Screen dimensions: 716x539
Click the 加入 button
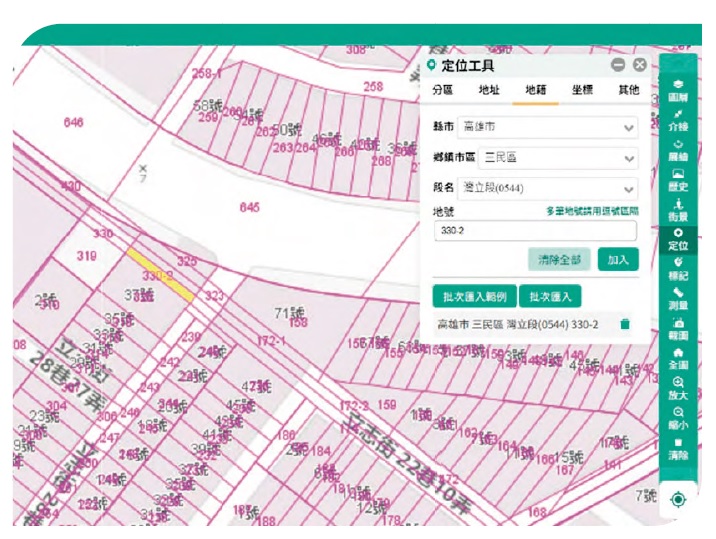coord(617,260)
